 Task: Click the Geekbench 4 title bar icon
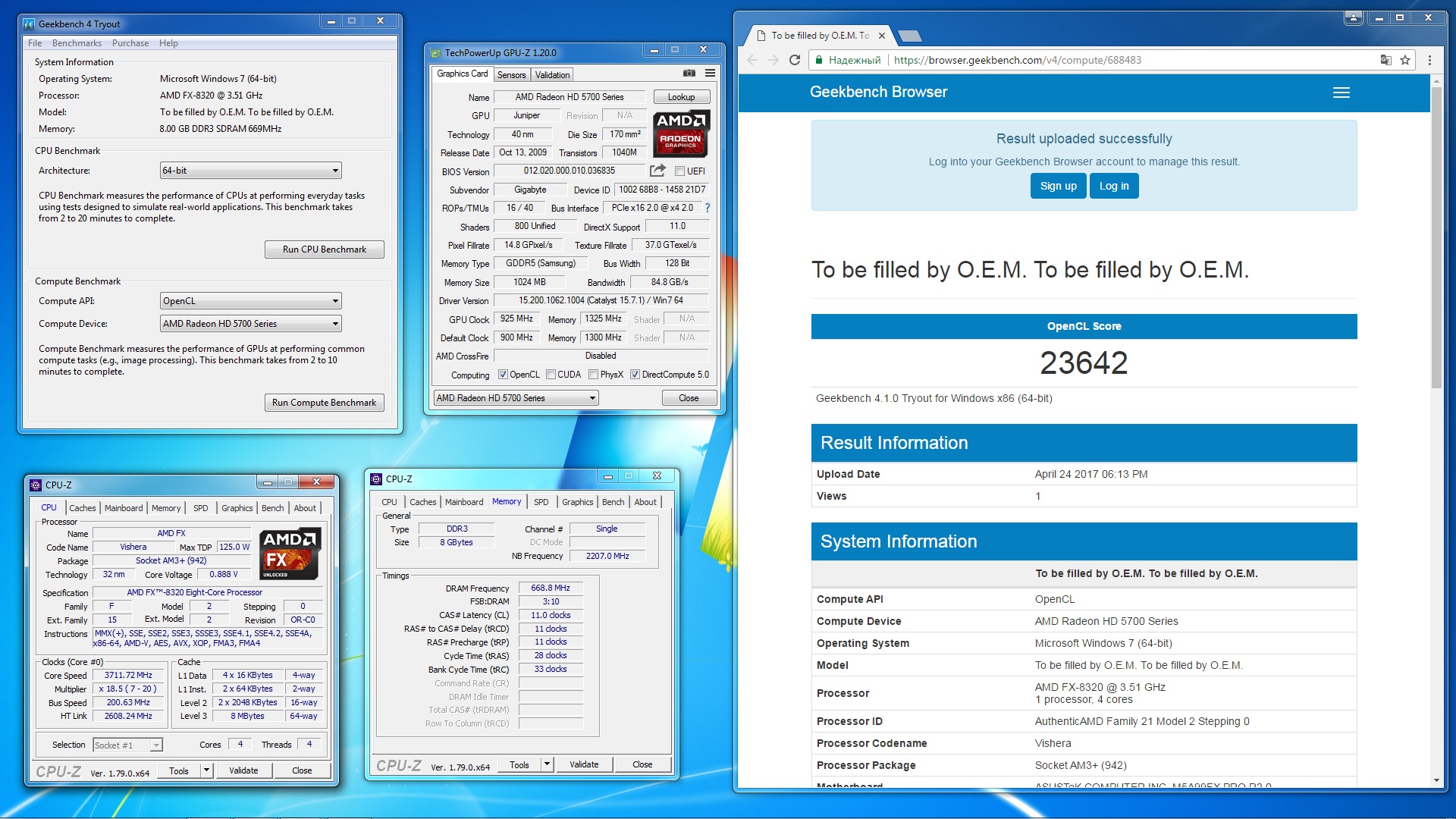30,24
